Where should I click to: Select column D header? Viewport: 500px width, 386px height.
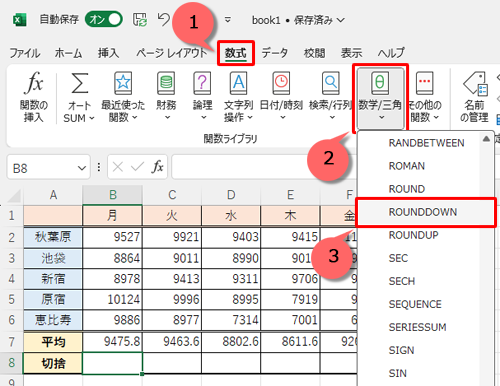click(231, 195)
